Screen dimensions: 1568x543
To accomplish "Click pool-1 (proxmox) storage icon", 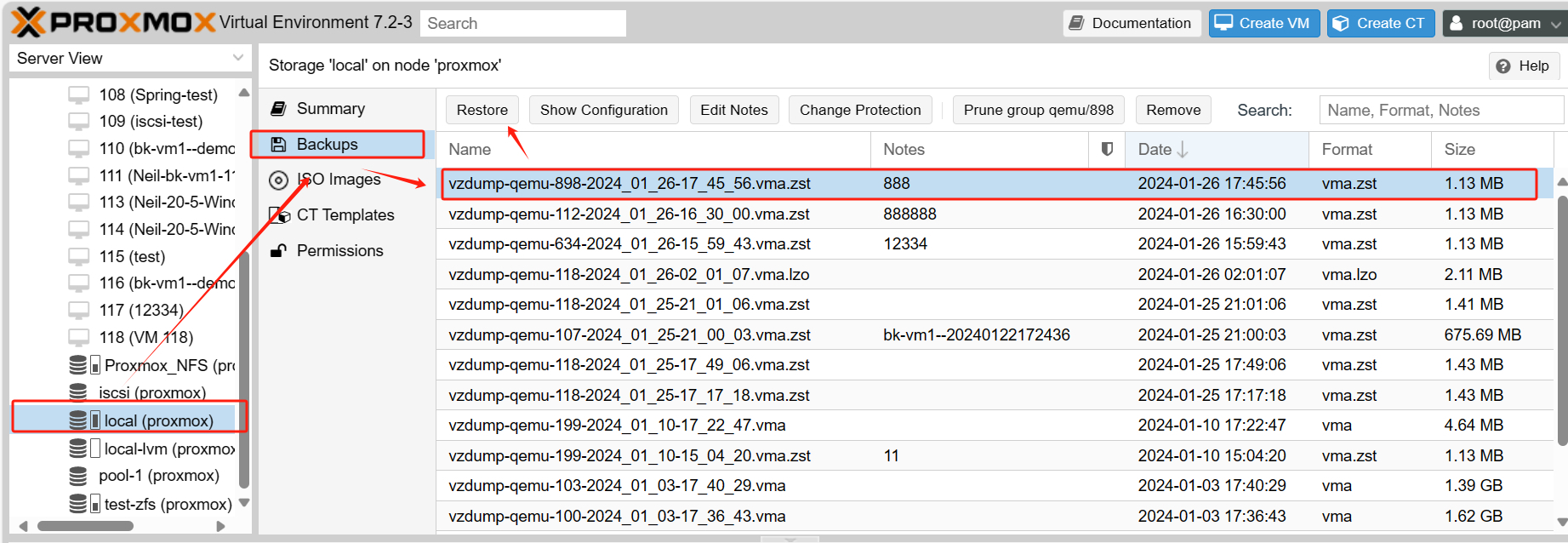I will pos(78,476).
